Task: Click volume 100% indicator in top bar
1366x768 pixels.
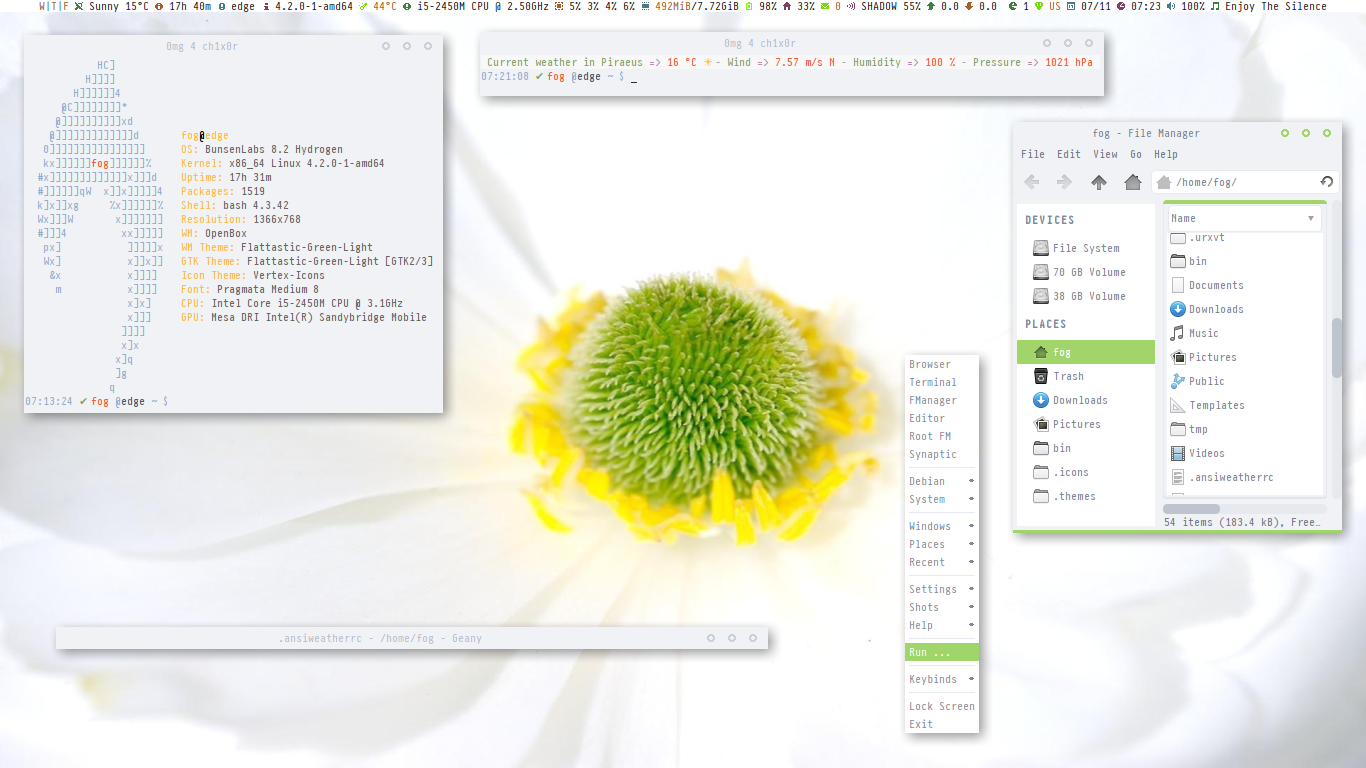Action: 1185,6
